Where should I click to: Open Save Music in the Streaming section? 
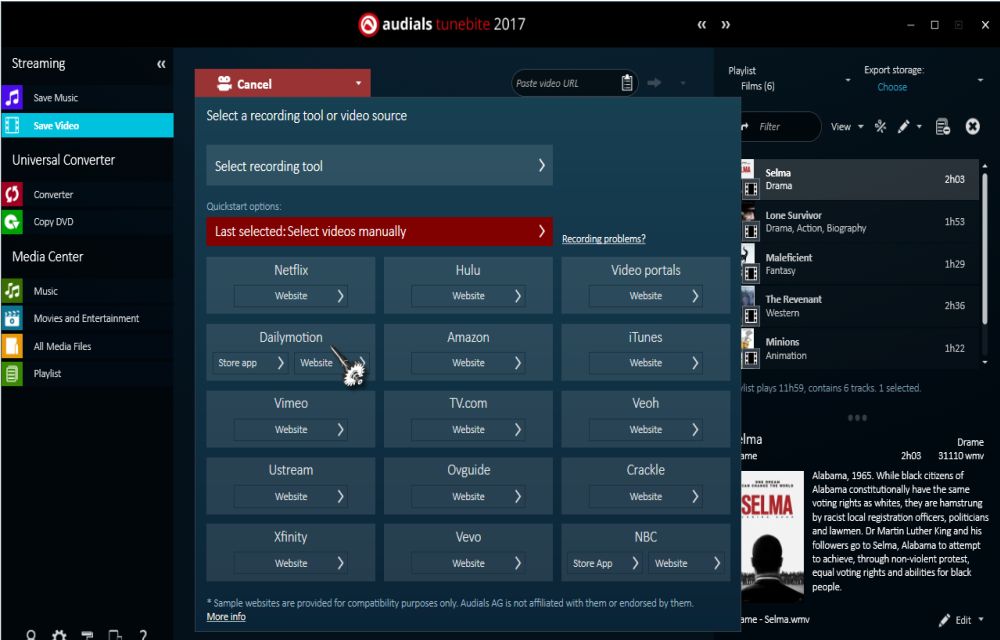pos(87,98)
